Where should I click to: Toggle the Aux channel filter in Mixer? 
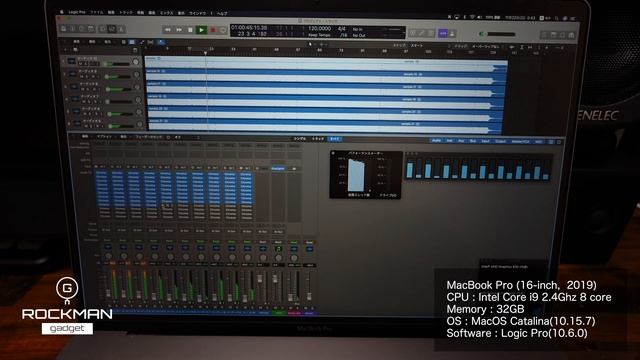click(461, 141)
